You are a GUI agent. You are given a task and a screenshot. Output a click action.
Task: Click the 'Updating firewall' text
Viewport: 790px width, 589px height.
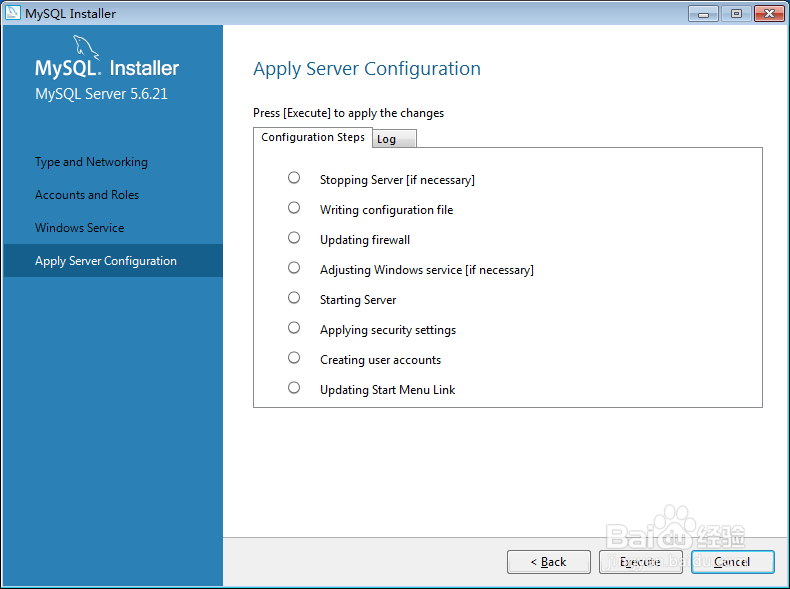click(x=365, y=240)
